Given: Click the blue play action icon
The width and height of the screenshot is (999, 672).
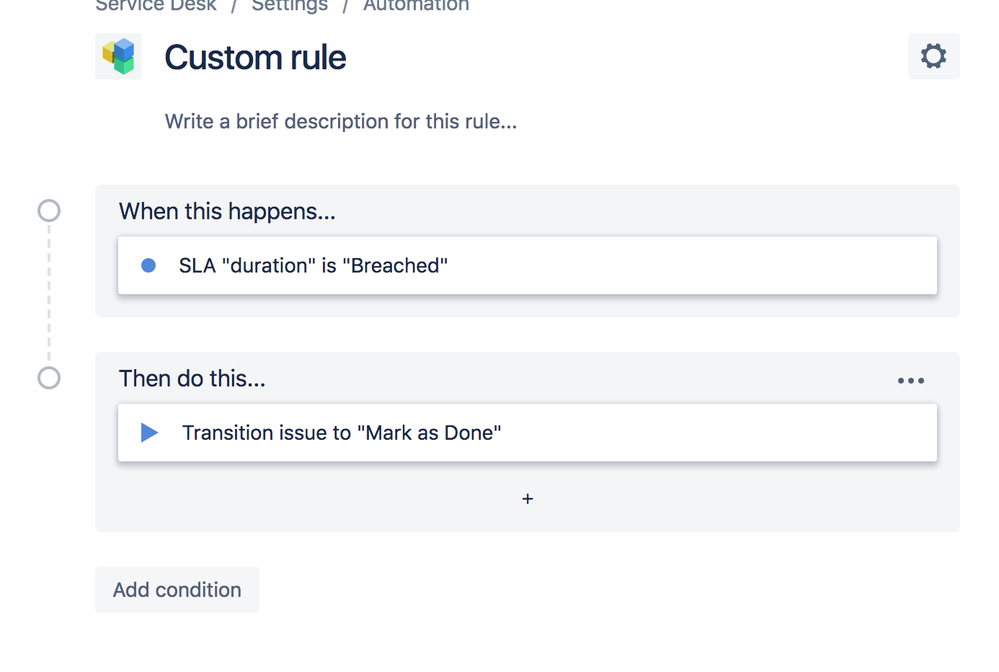Looking at the screenshot, I should [149, 433].
